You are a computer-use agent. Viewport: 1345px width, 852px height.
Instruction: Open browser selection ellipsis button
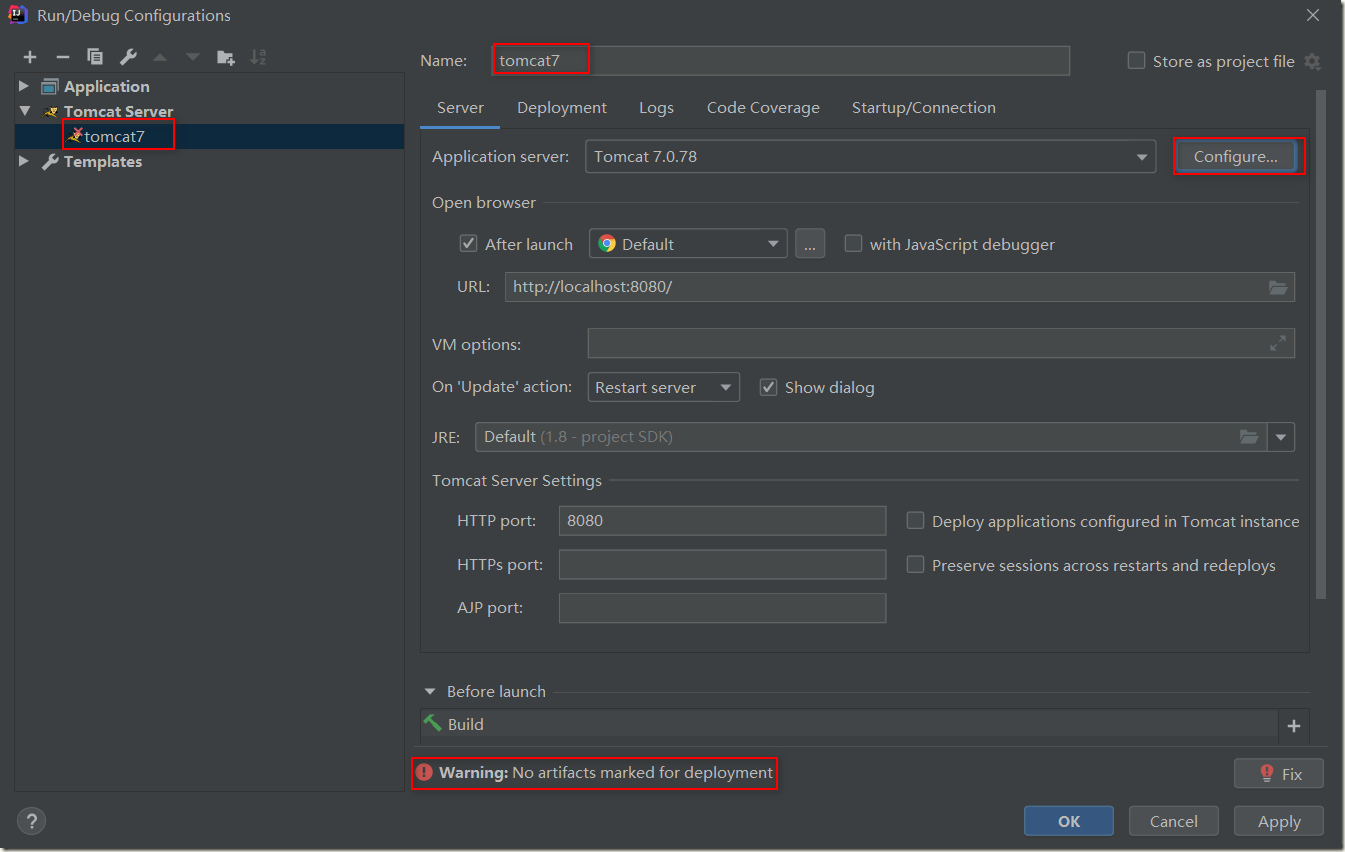coord(810,243)
